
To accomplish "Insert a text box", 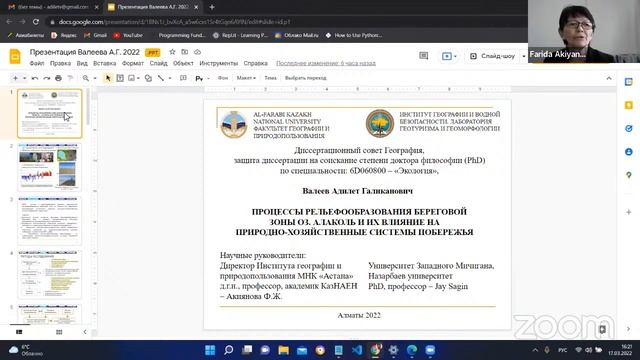I will [x=120, y=78].
